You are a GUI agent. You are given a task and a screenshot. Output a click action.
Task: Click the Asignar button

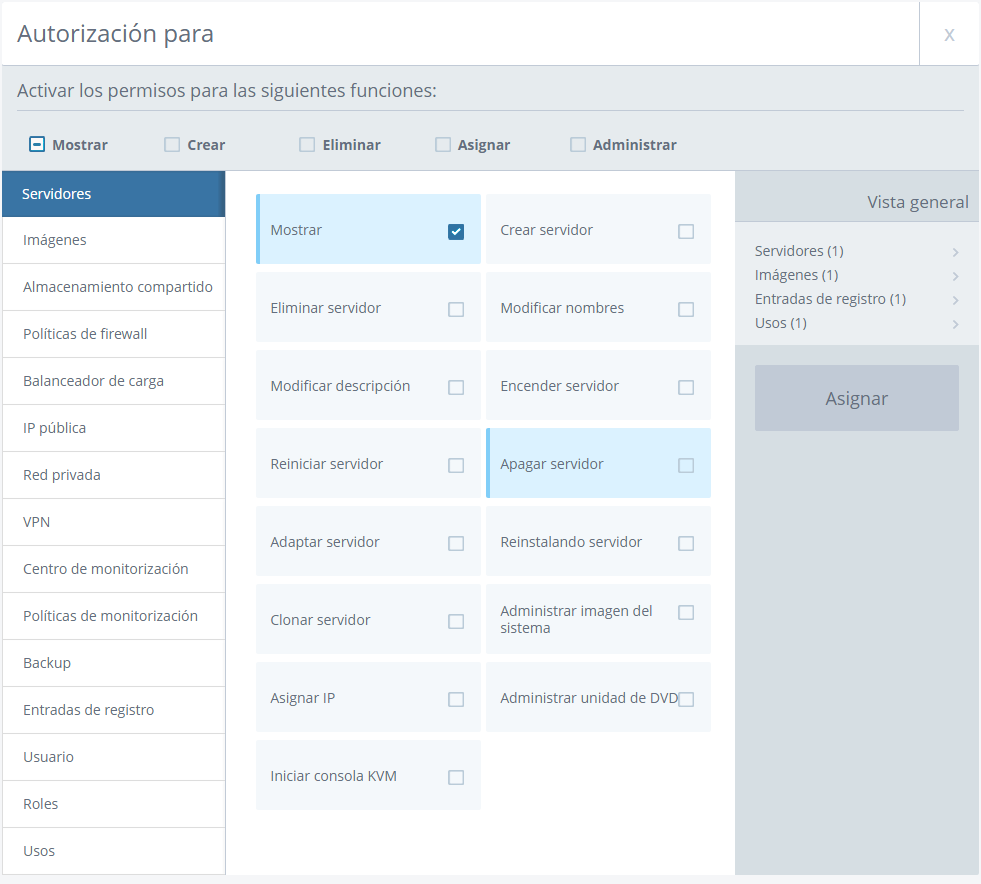[x=856, y=398]
